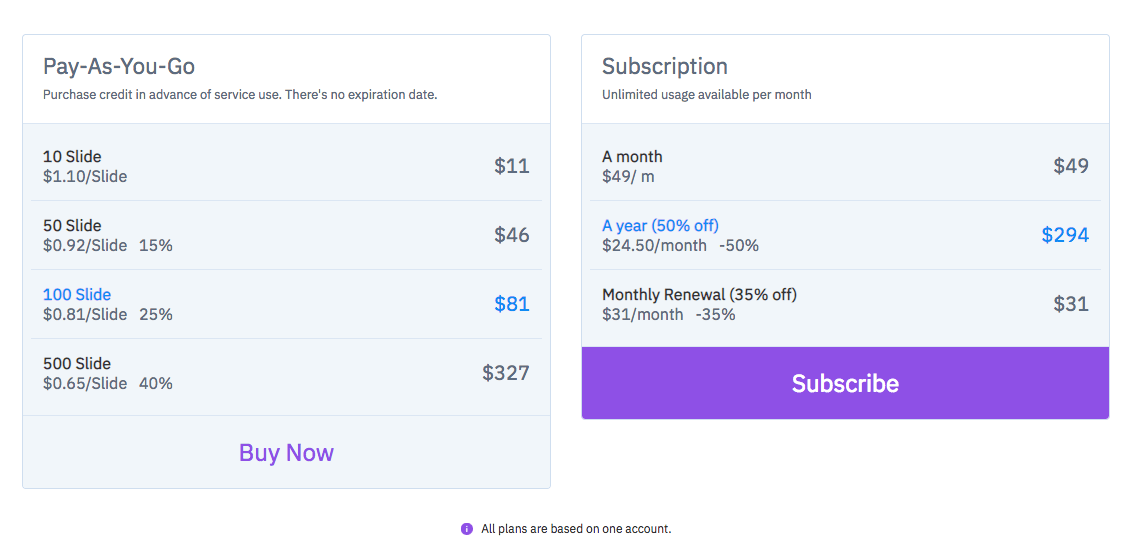Click the Buy Now button
Image resolution: width=1134 pixels, height=544 pixels.
(x=286, y=453)
